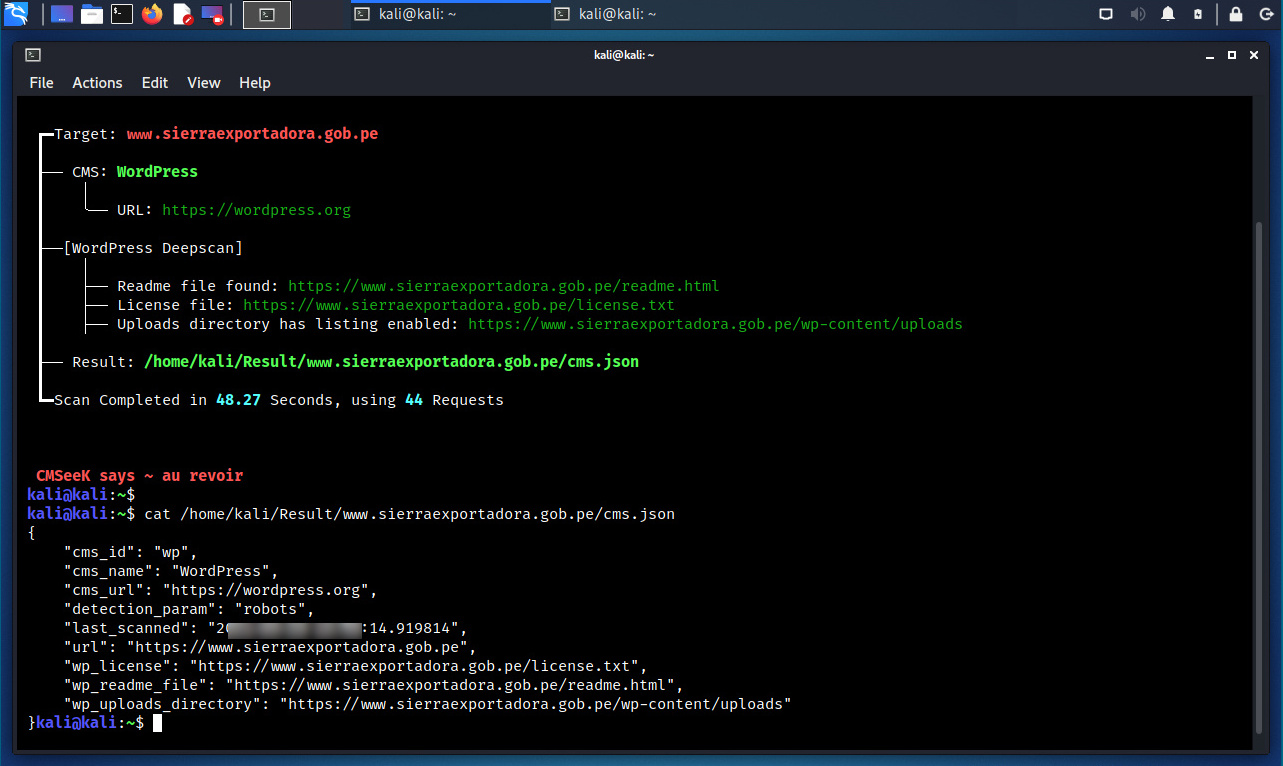
Task: Click the network connection tray icon
Action: (x=1106, y=14)
